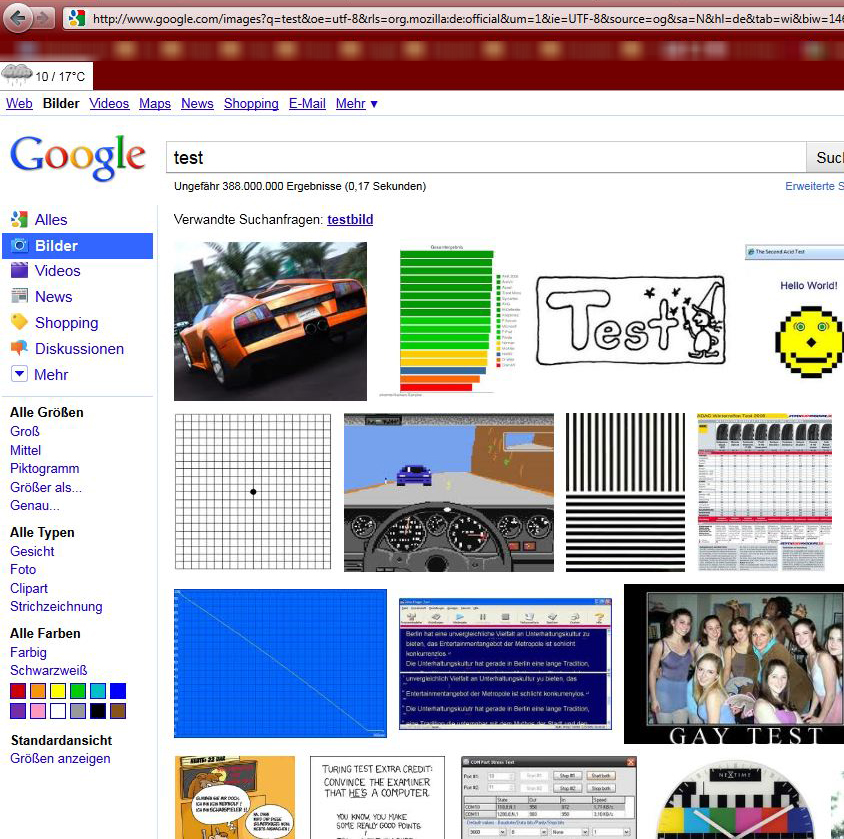The image size is (844, 839).
Task: Open the hand-drawn Test wizard image
Action: [630, 321]
